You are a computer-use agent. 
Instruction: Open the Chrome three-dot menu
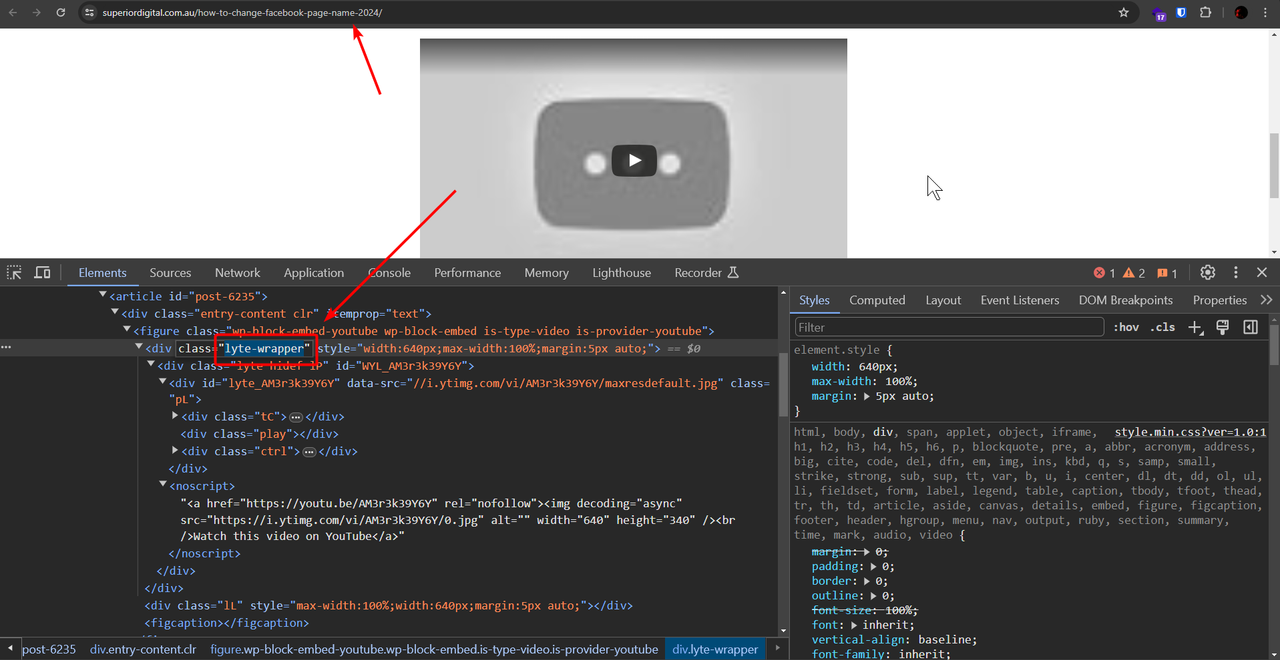pos(1266,13)
